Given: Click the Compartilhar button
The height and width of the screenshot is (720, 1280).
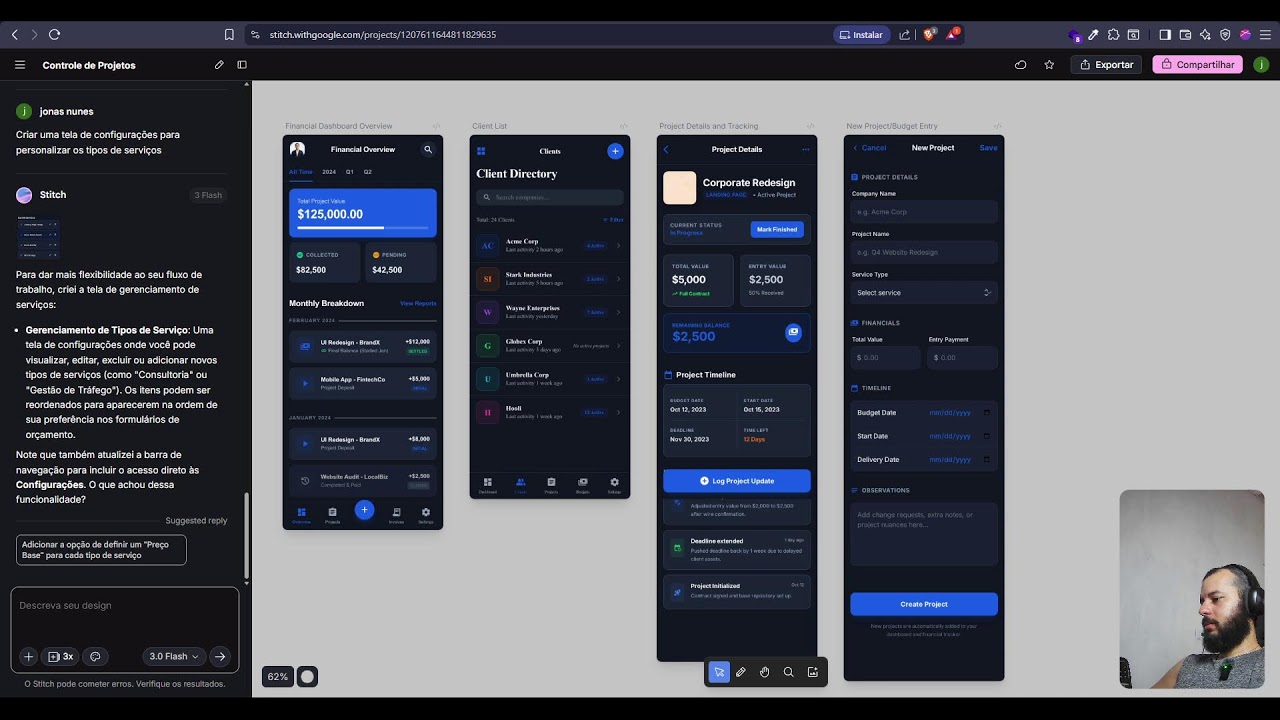Looking at the screenshot, I should point(1197,65).
